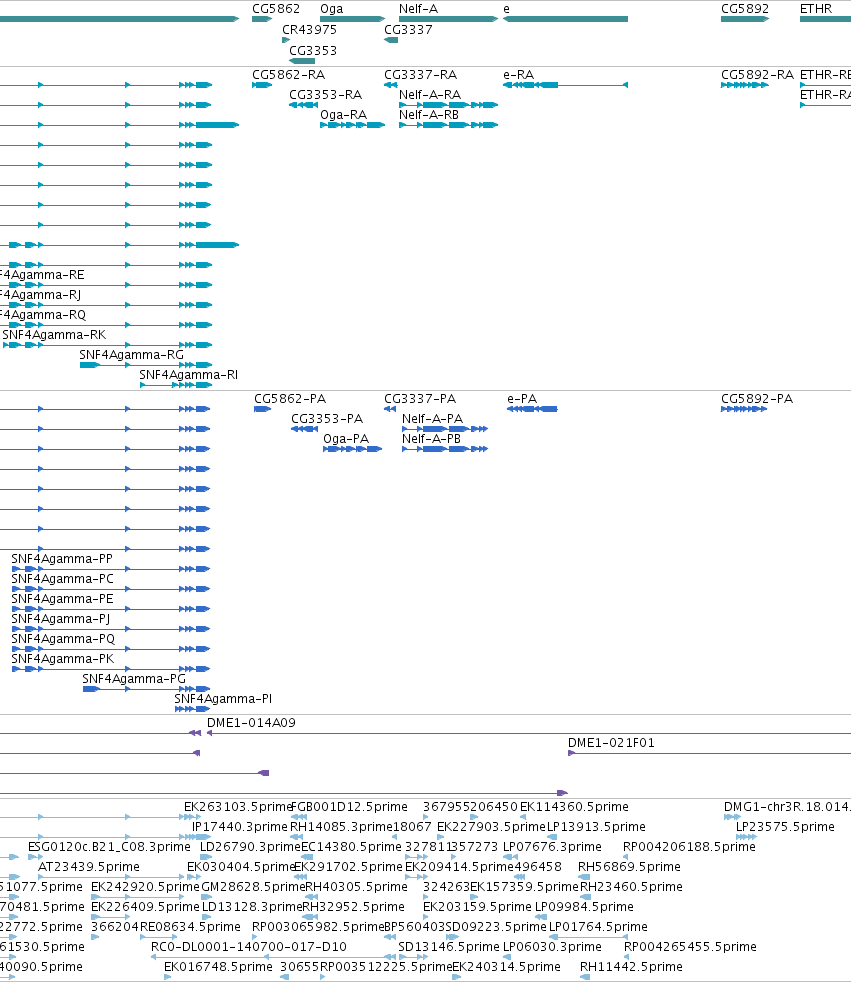Select the RP004206188.5prime EST label
Image resolution: width=851 pixels, height=982 pixels.
coord(689,846)
